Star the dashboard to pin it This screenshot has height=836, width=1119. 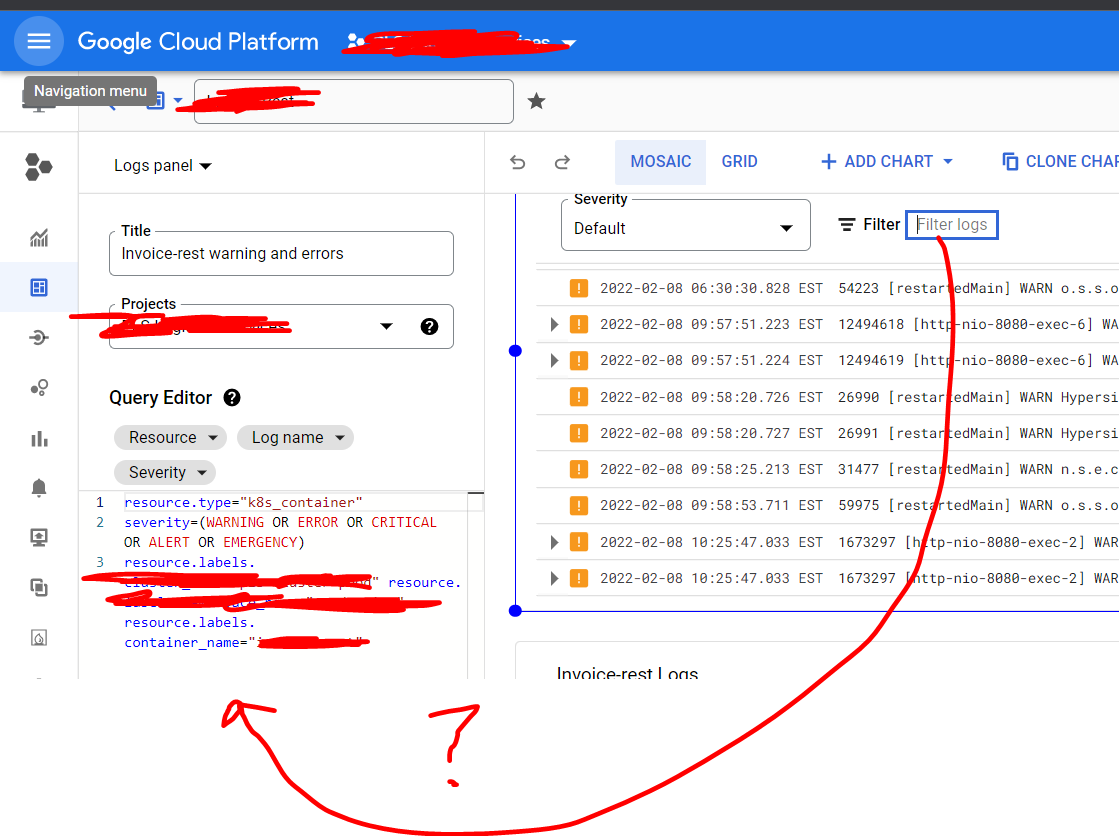coord(536,101)
